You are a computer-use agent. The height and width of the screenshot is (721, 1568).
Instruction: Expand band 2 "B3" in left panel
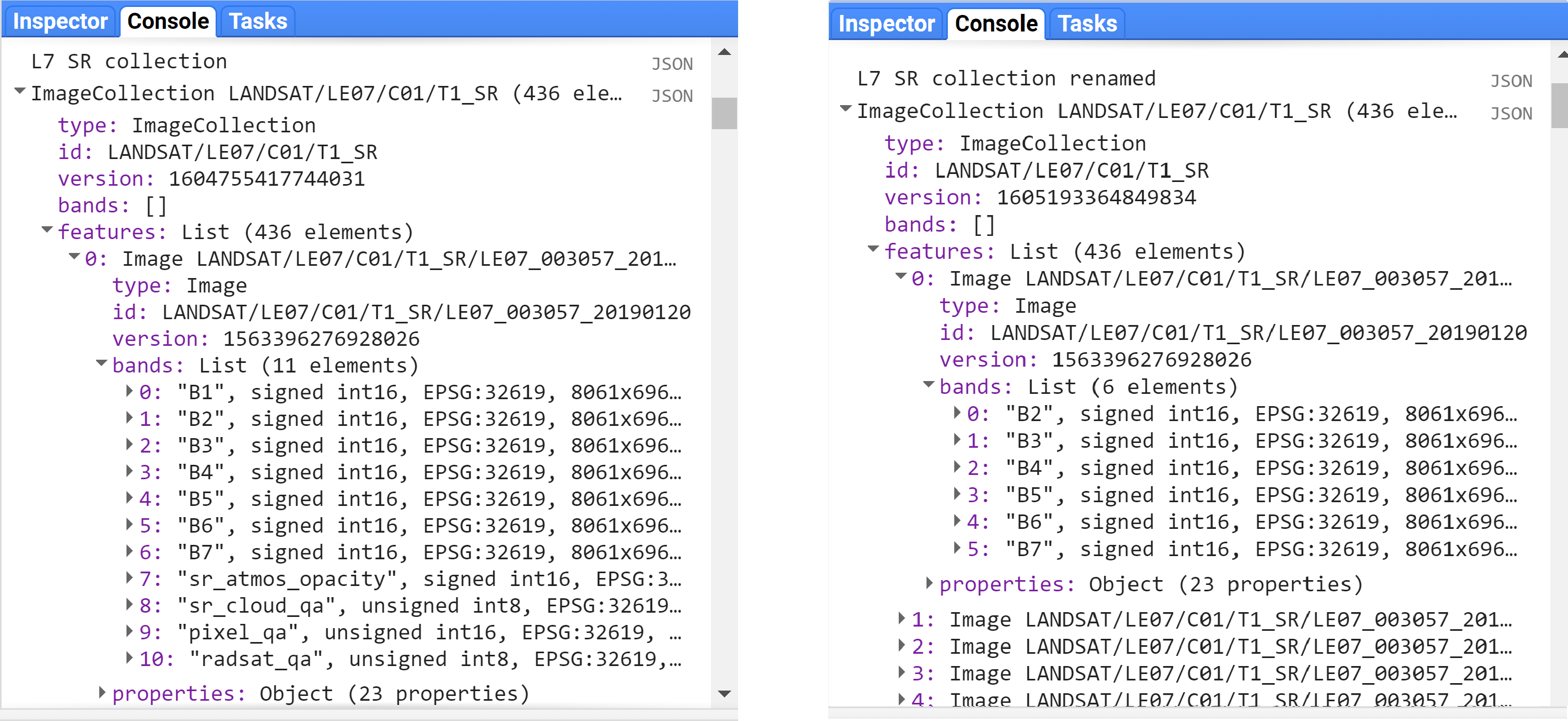[x=129, y=444]
